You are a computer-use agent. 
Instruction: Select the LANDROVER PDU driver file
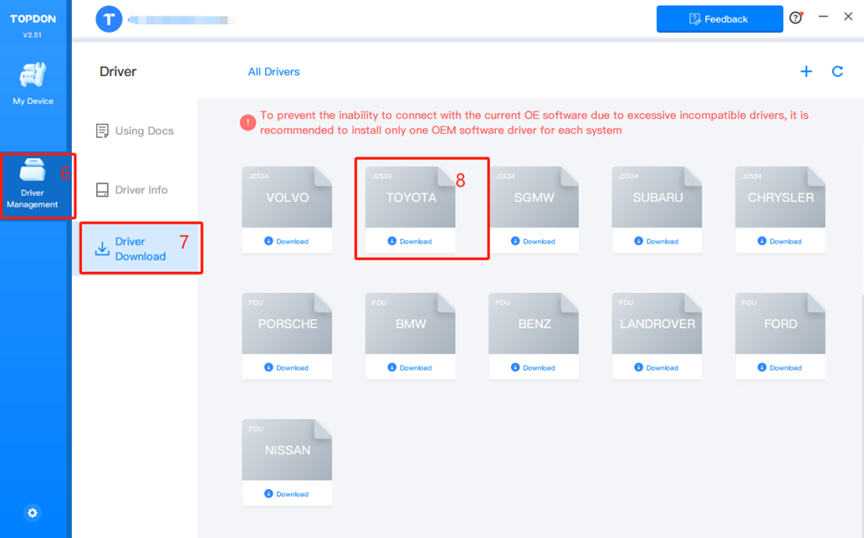657,323
